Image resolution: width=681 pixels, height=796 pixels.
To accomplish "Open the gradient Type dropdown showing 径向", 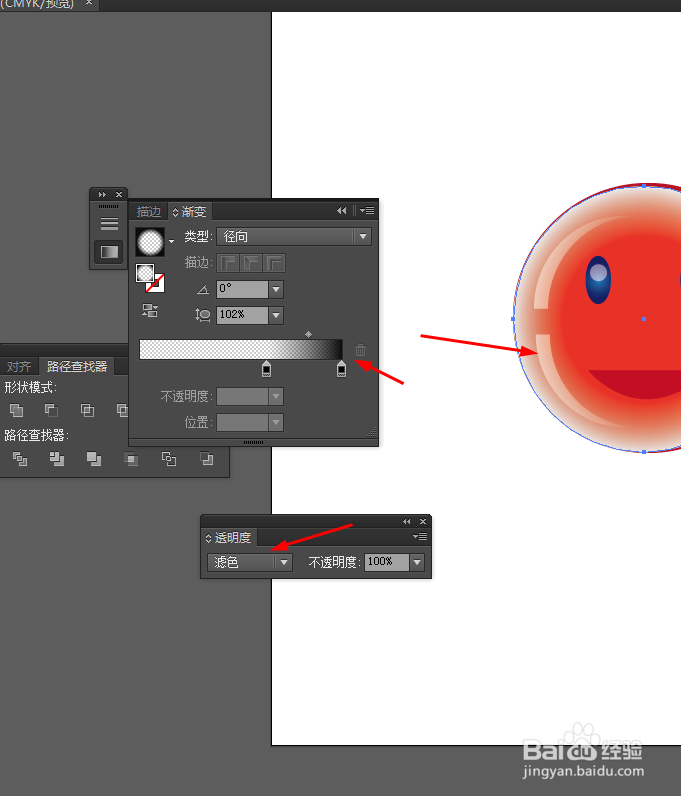I will click(x=294, y=237).
